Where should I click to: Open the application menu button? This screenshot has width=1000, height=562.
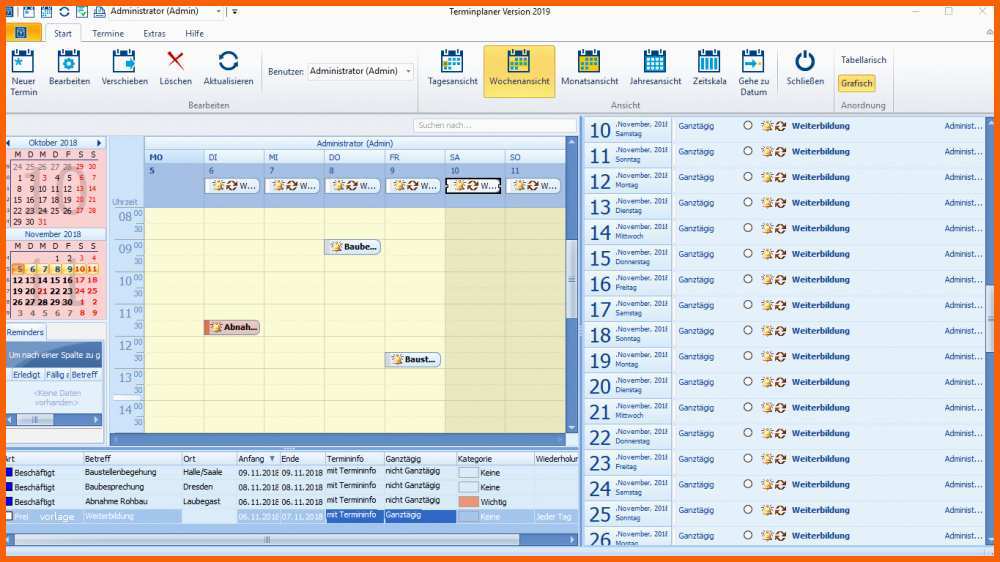coord(22,33)
